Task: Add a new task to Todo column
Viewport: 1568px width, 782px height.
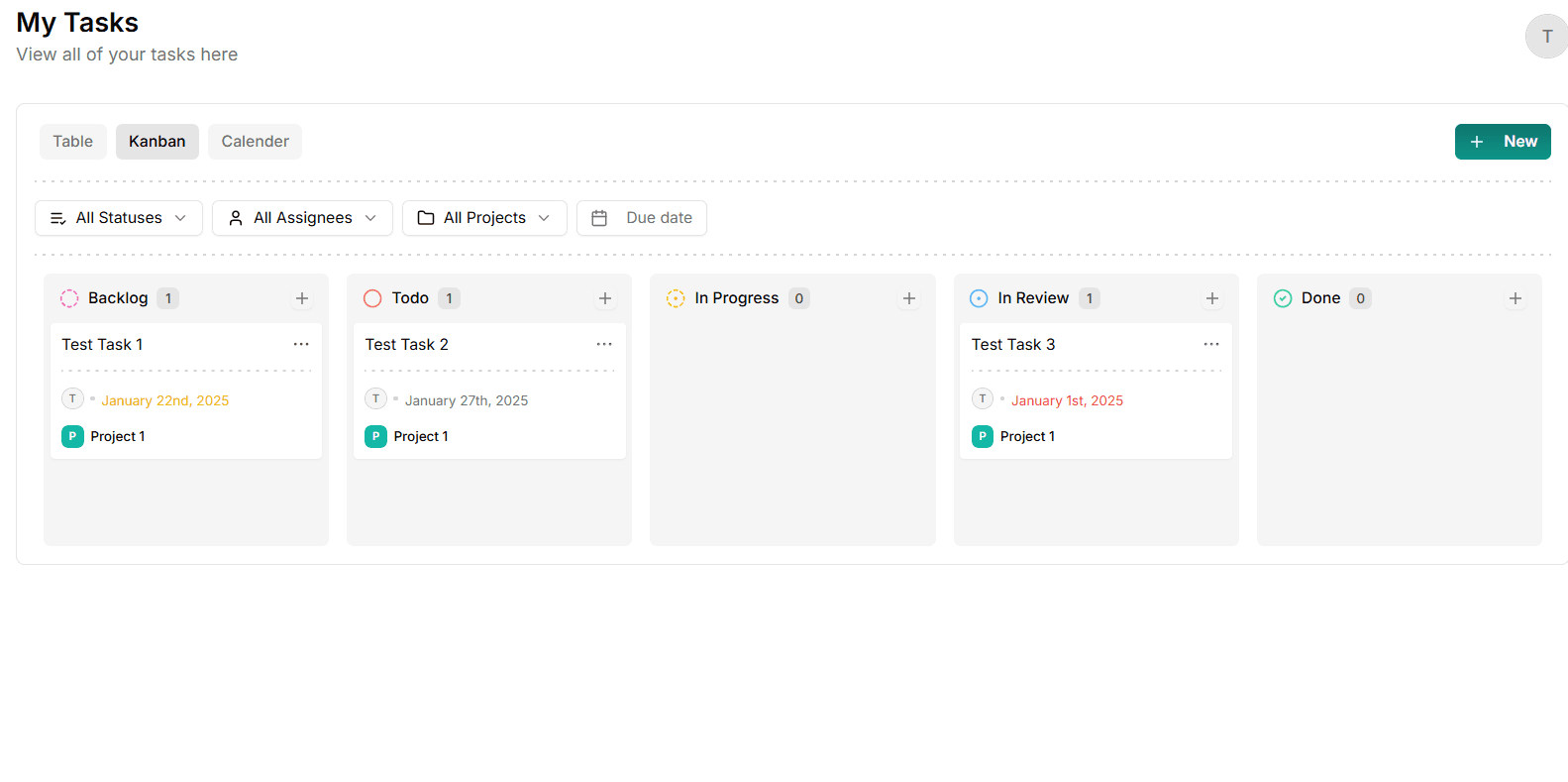Action: click(605, 298)
